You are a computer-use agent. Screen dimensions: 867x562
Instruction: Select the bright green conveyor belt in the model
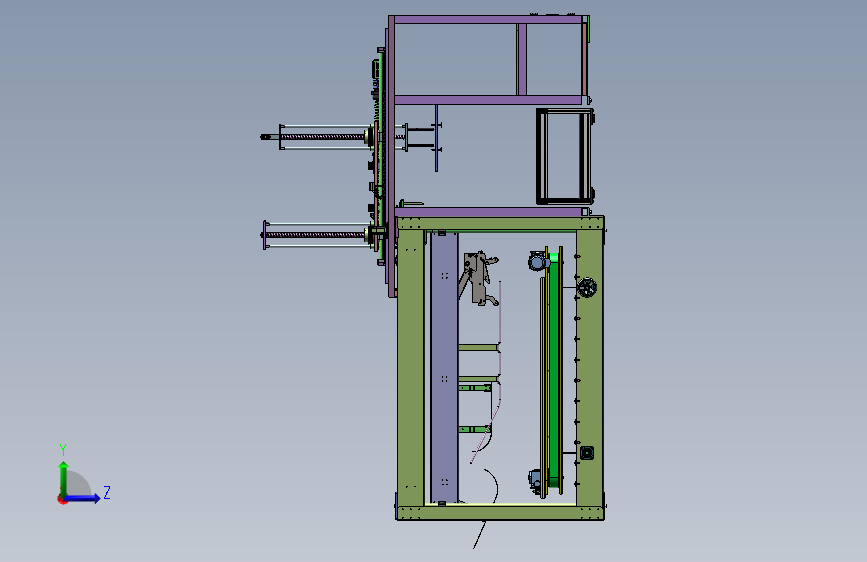553,370
